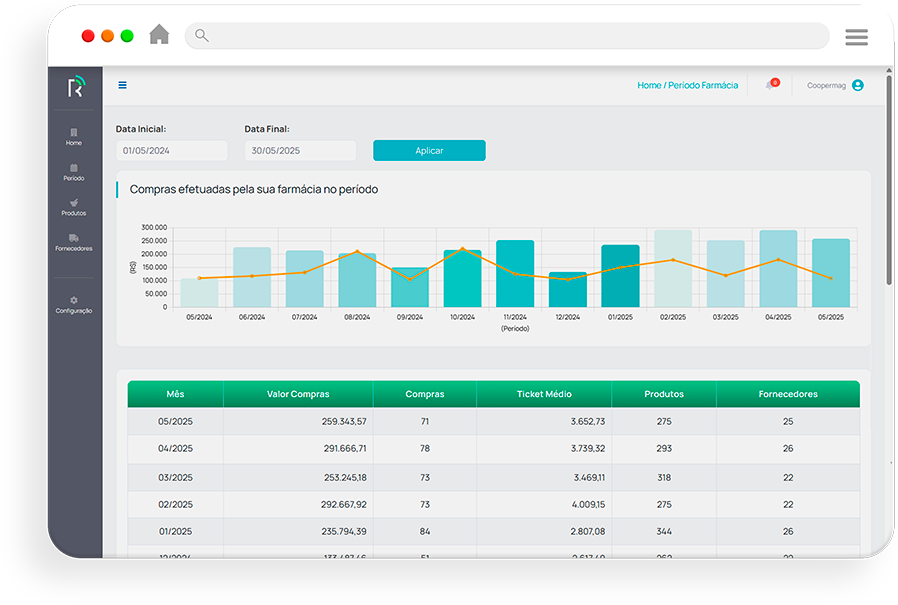The image size is (898, 605).
Task: Click the page vertical scrollbar
Action: pyautogui.click(x=889, y=180)
